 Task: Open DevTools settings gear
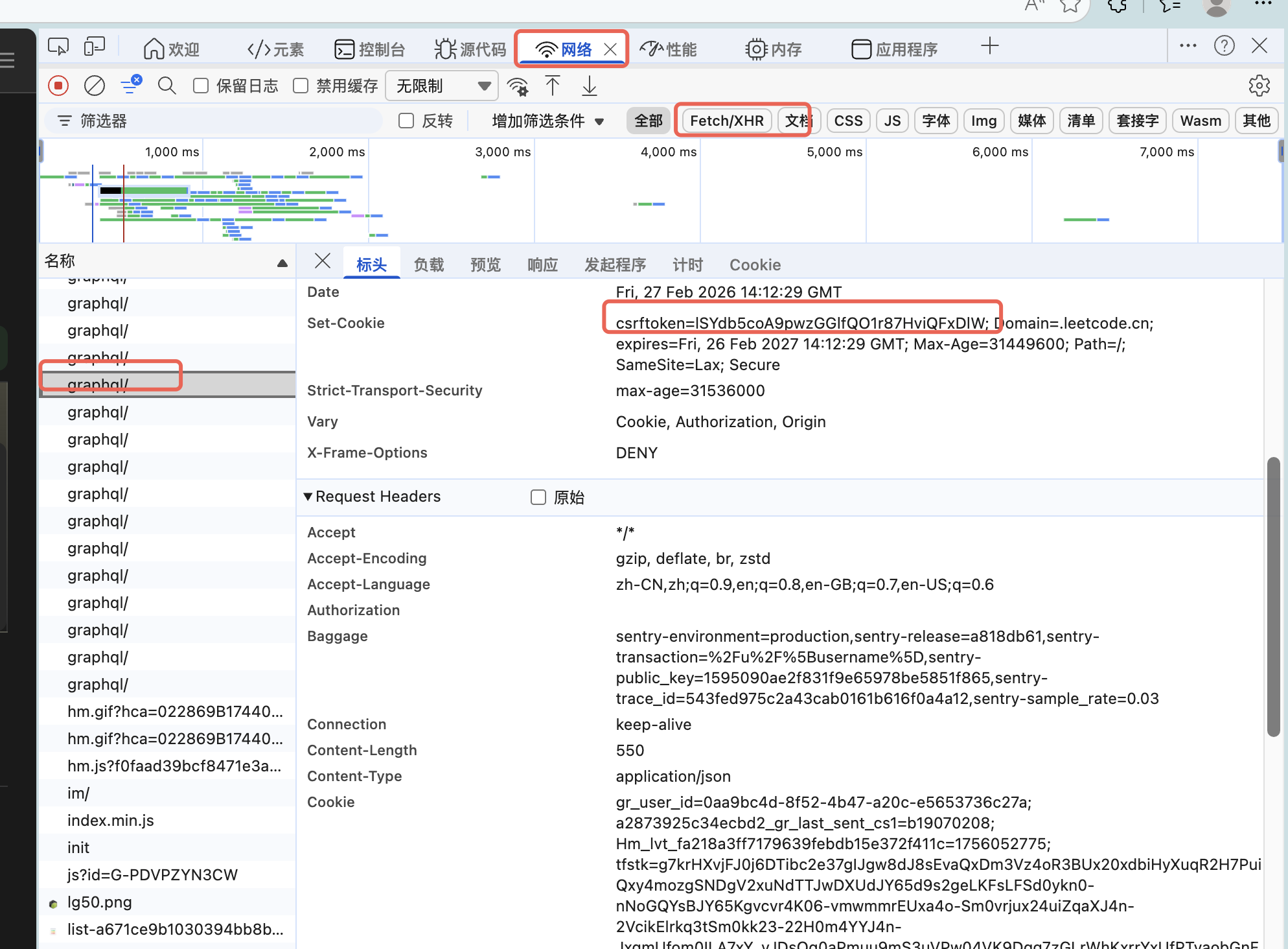[x=1258, y=85]
